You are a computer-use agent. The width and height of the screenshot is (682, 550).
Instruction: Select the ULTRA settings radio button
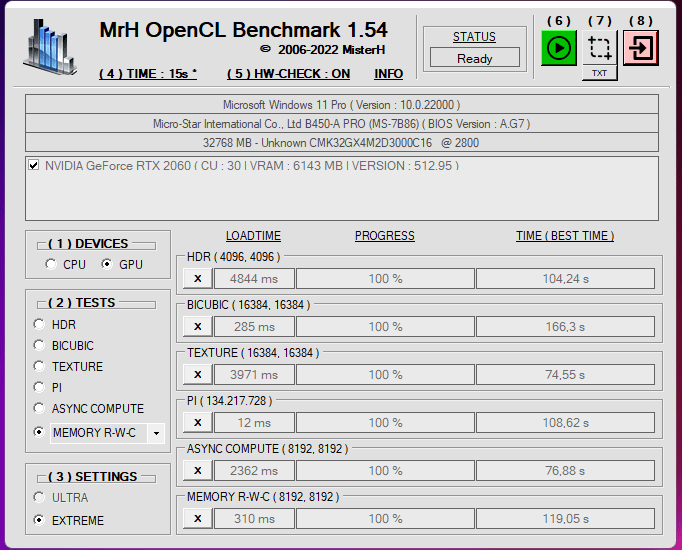click(x=39, y=497)
